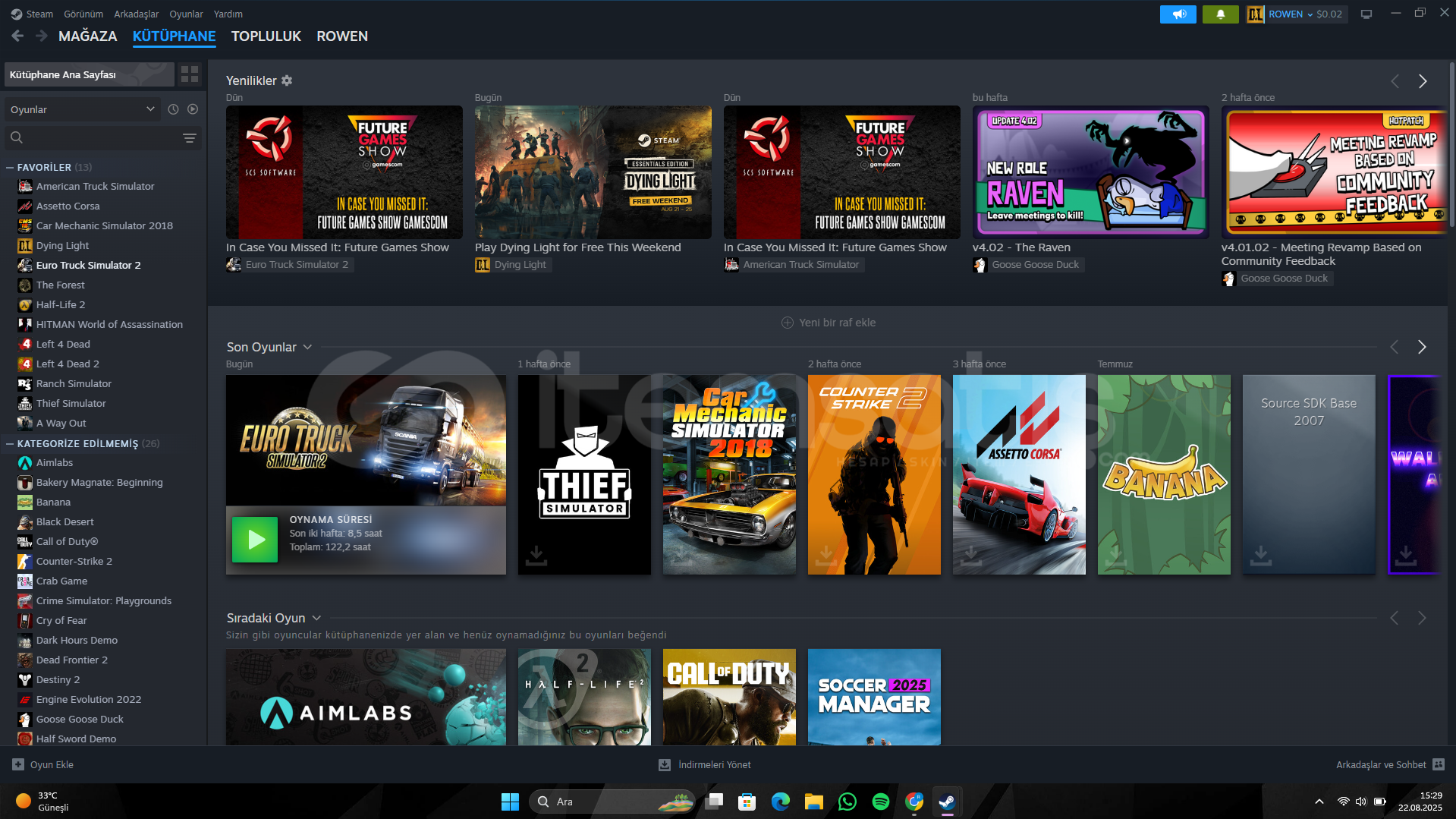Open Banana game cover

tap(1164, 474)
